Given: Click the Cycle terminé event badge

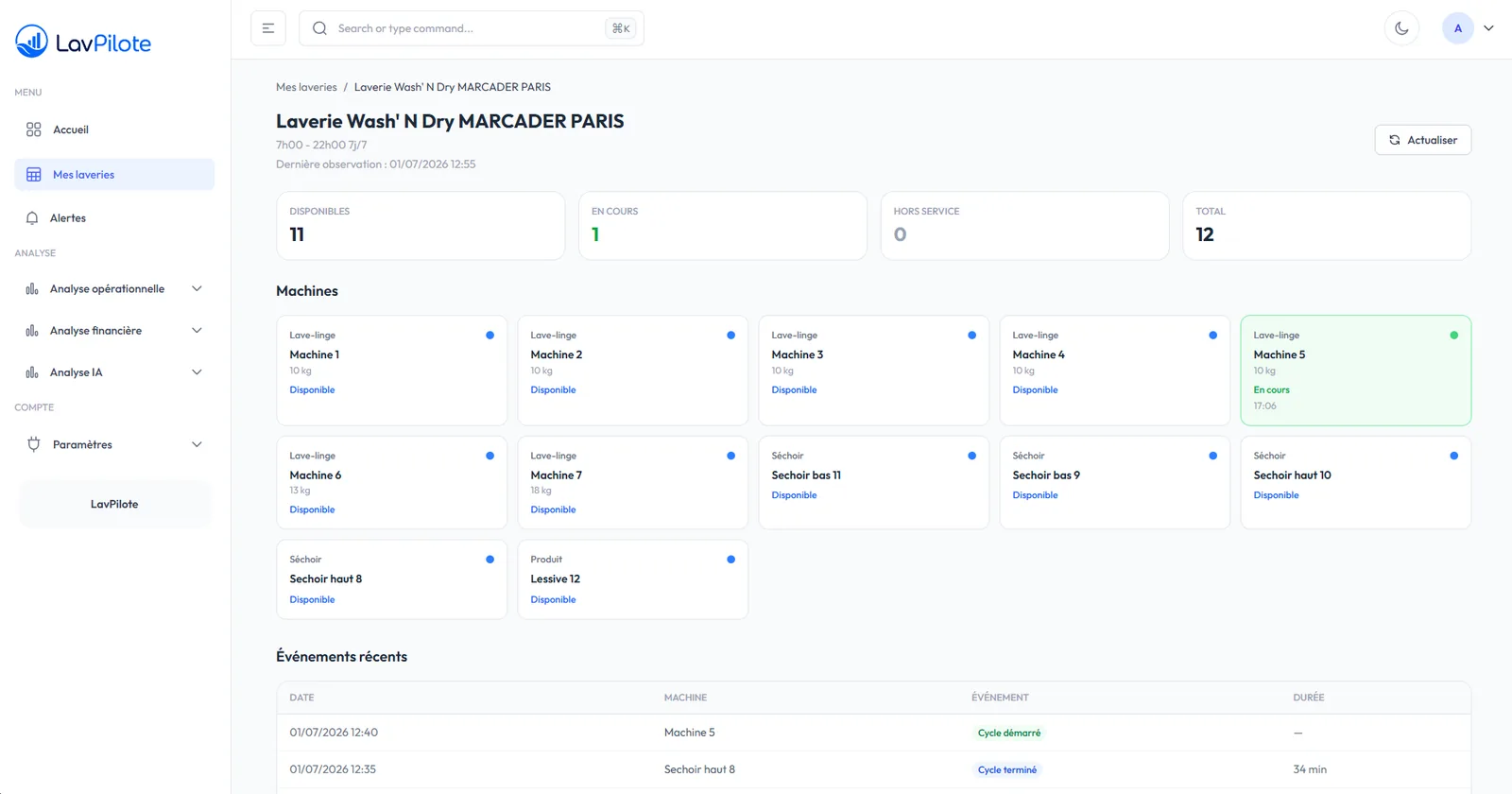Looking at the screenshot, I should pos(1007,769).
